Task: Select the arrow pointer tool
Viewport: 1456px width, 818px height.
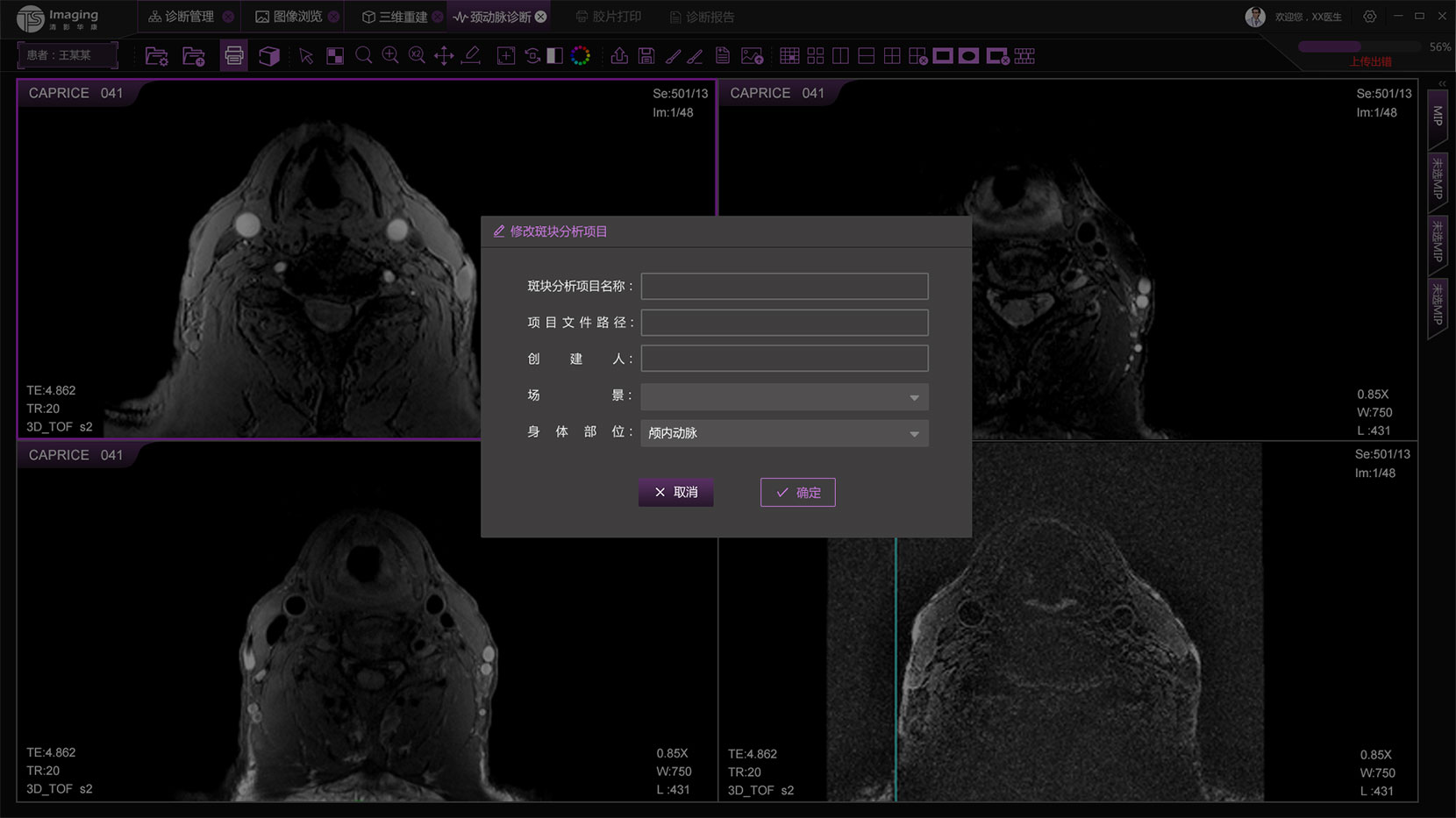Action: [306, 56]
